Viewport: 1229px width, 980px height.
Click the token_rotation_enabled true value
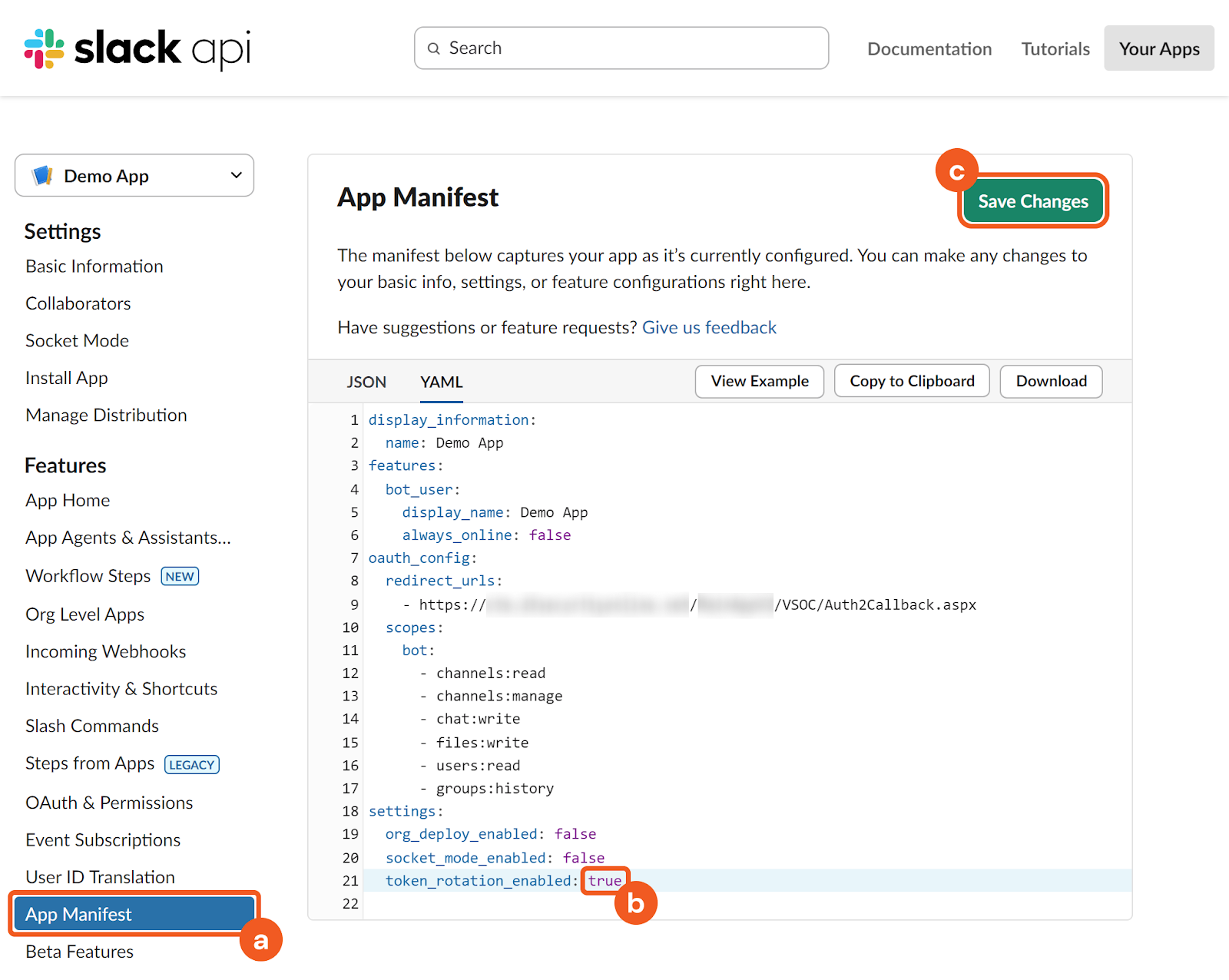coord(605,881)
